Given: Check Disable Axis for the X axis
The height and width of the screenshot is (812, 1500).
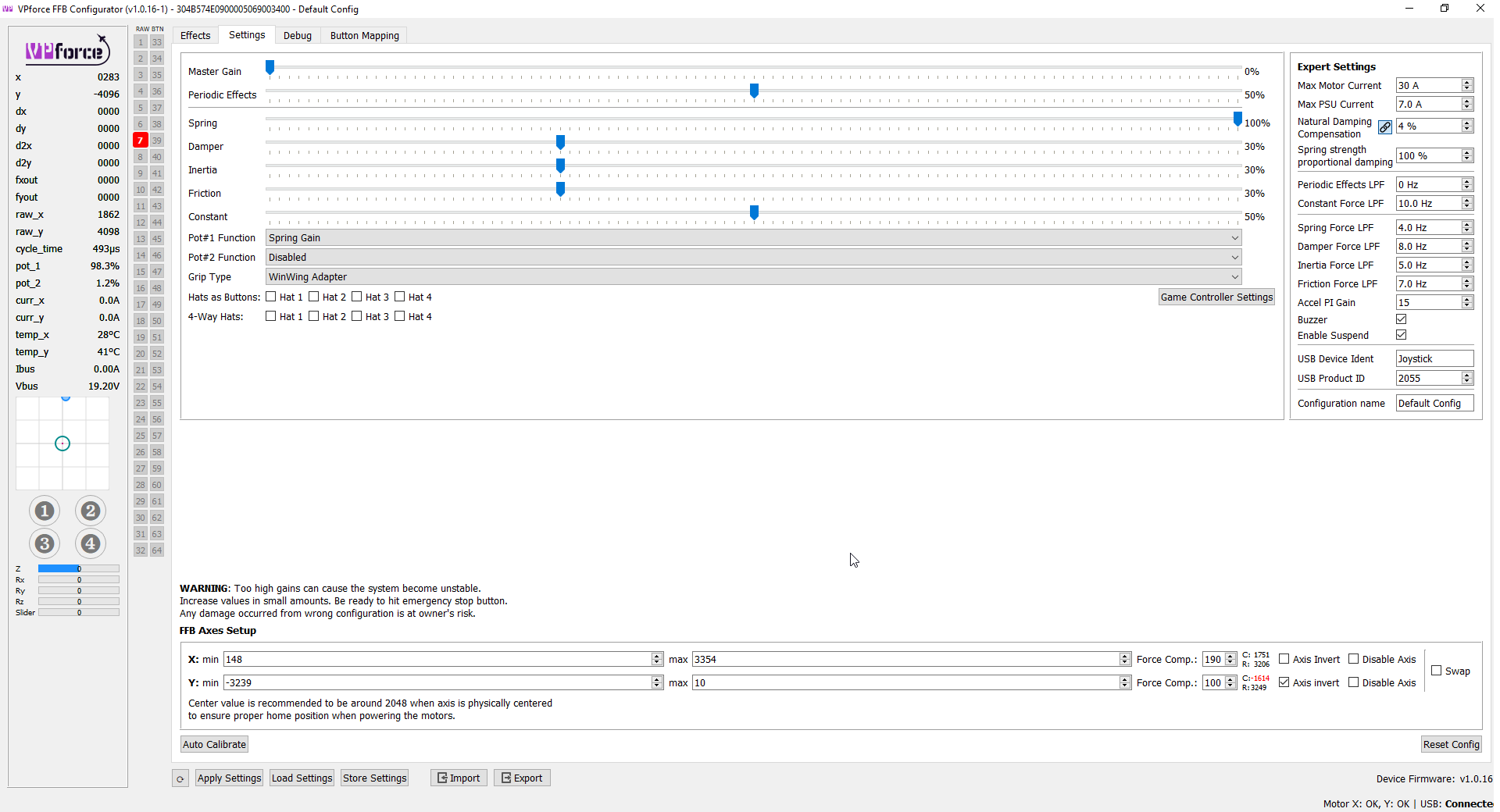Looking at the screenshot, I should click(1354, 659).
